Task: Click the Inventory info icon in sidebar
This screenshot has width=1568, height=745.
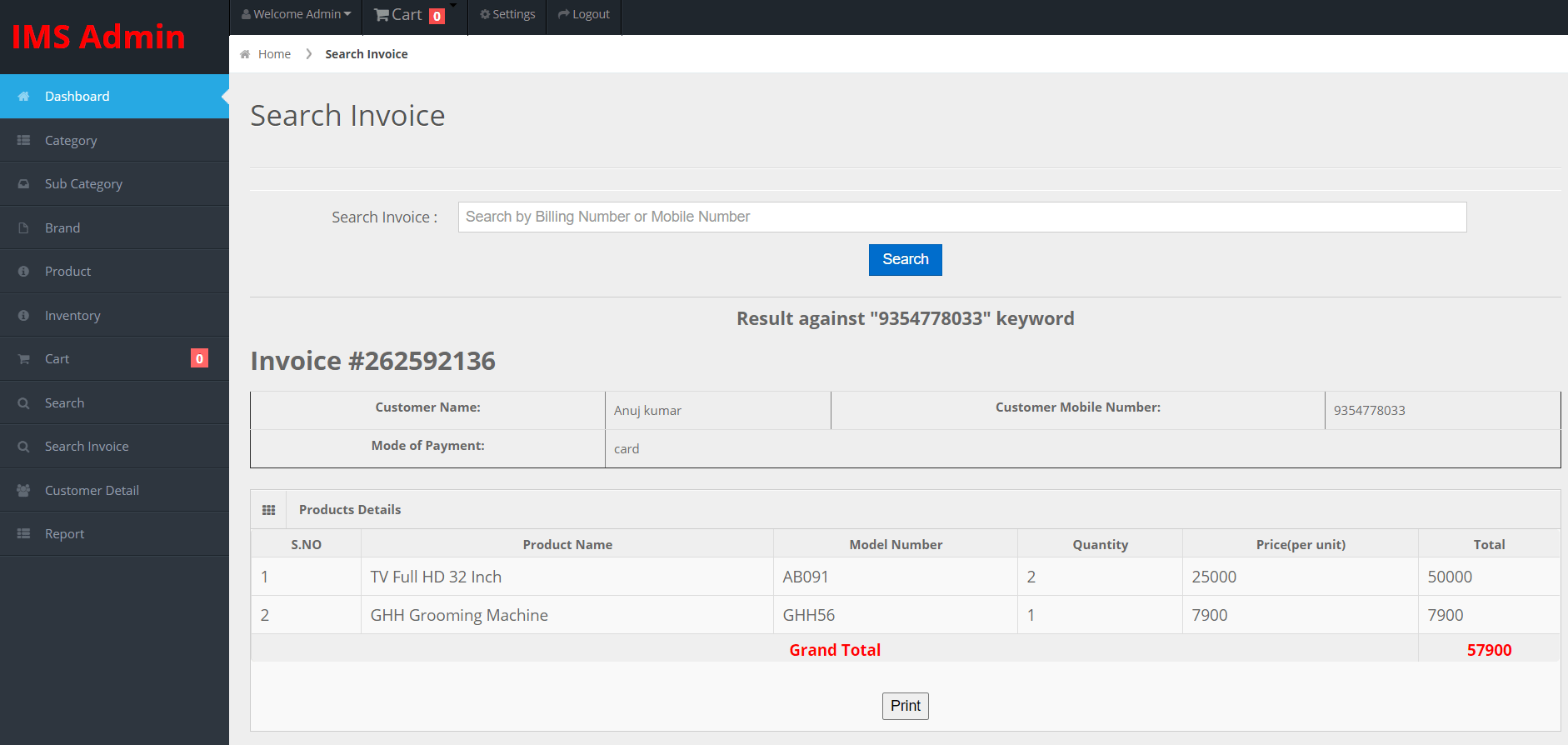Action: pos(23,315)
